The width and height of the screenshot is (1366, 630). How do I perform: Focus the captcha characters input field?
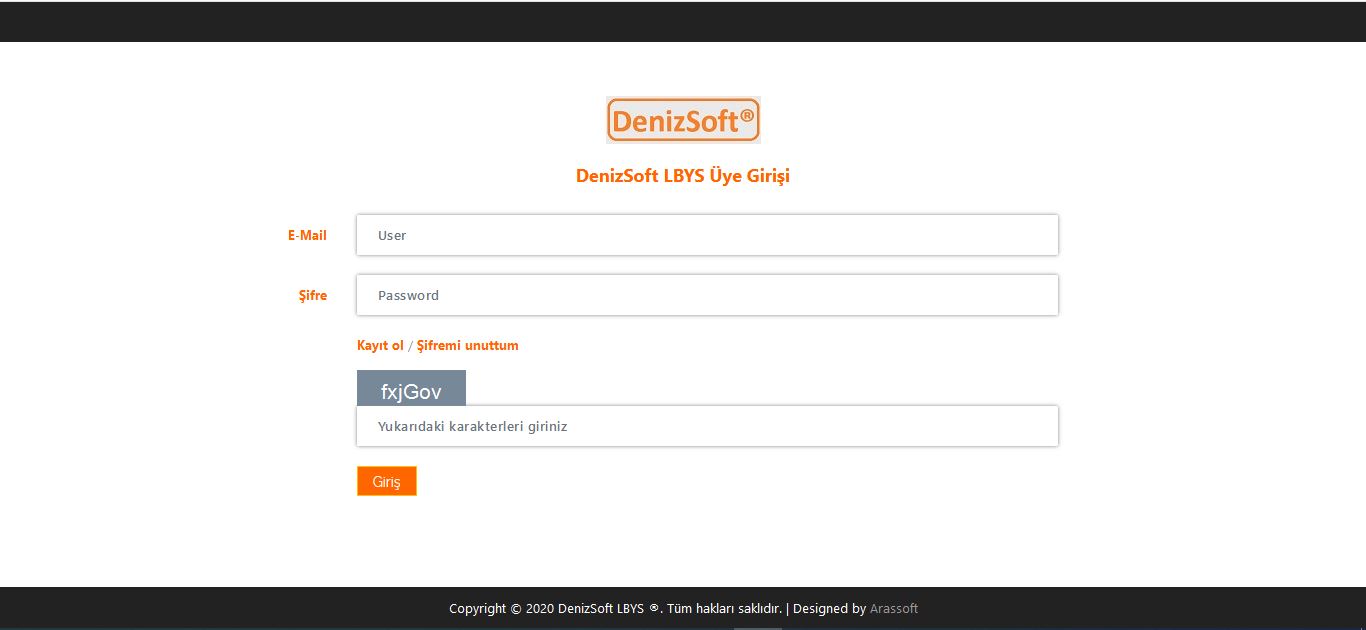pyautogui.click(x=707, y=426)
